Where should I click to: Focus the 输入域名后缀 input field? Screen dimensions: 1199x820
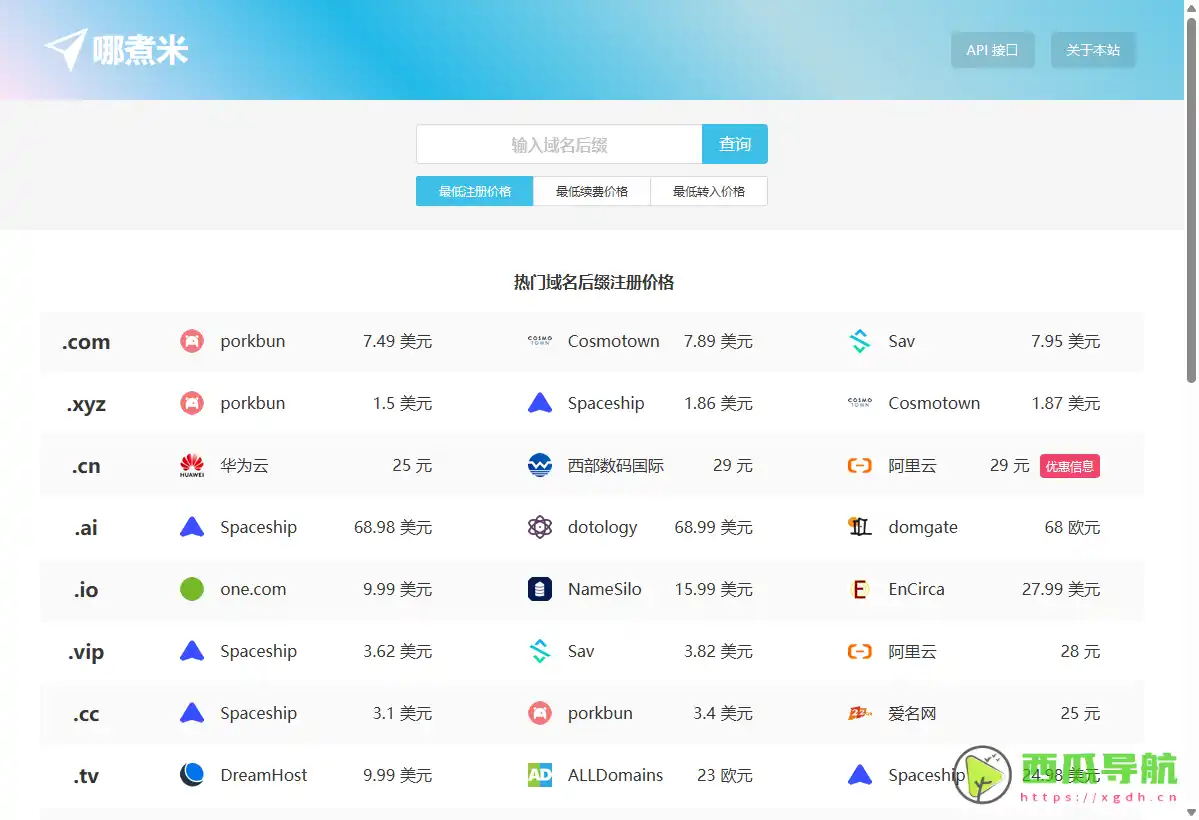click(x=559, y=144)
